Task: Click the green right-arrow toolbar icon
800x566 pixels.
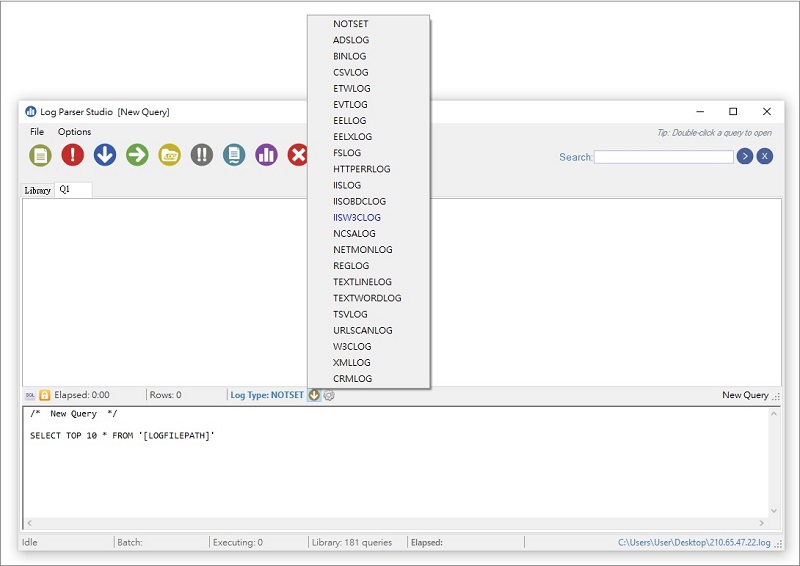Action: [x=137, y=155]
